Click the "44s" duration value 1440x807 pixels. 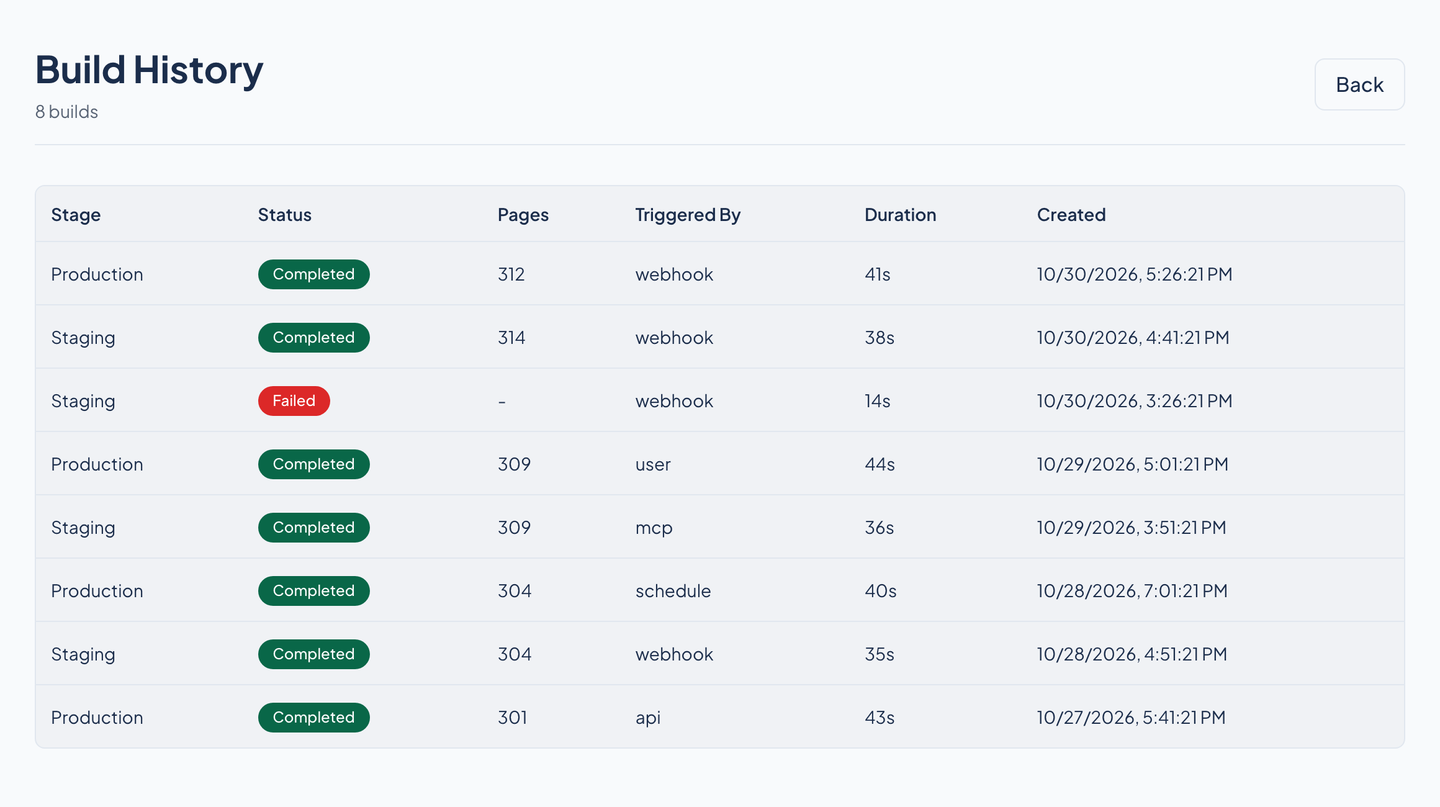[x=880, y=464]
